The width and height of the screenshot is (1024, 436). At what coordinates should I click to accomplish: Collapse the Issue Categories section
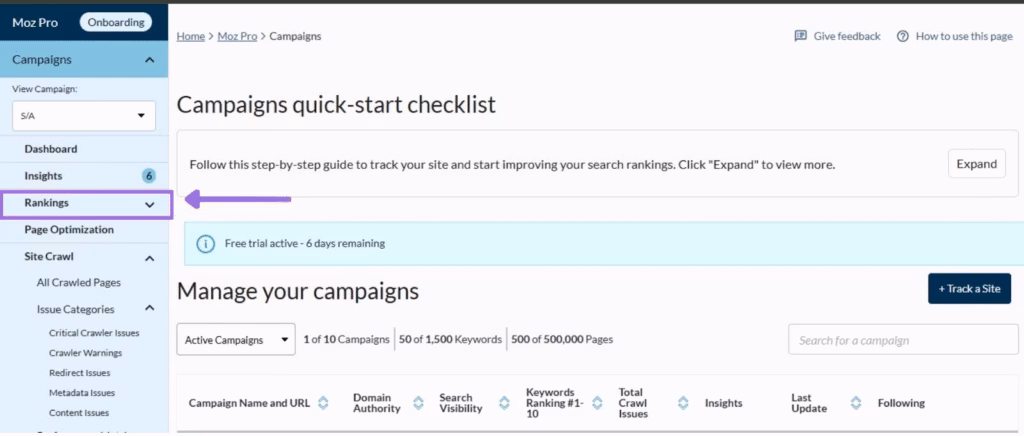click(150, 309)
